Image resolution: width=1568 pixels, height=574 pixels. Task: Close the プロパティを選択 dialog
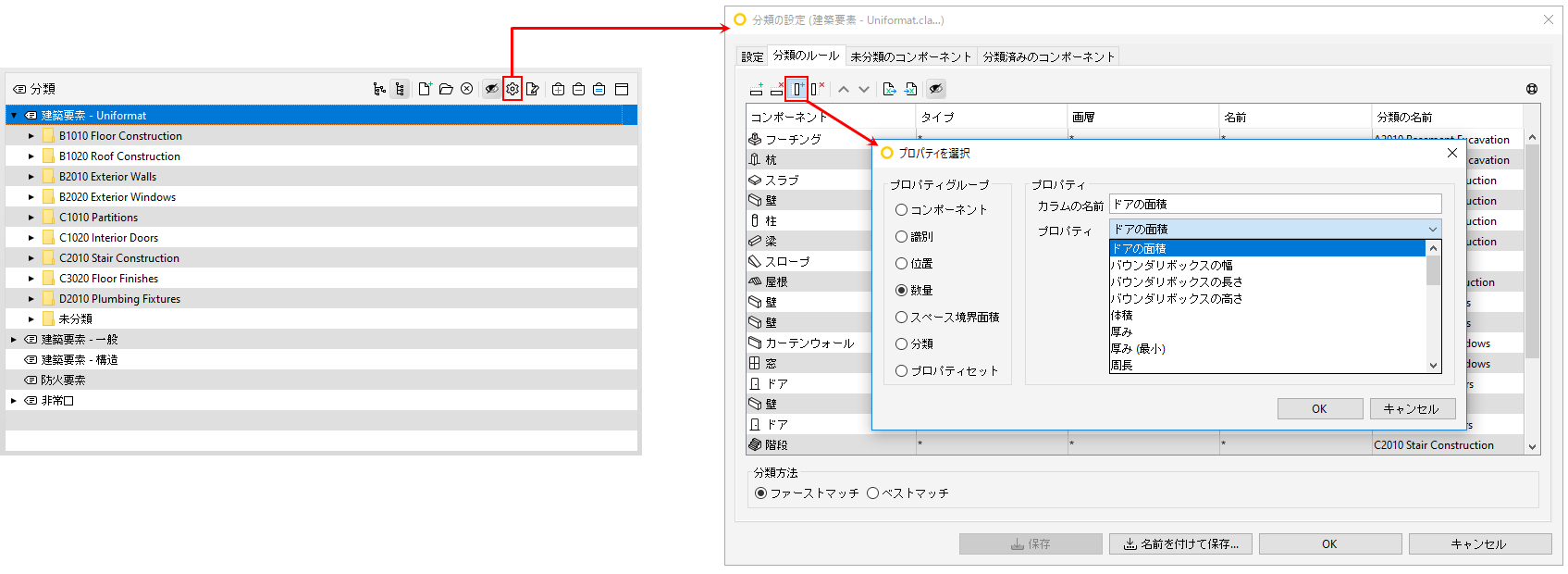pyautogui.click(x=1452, y=153)
